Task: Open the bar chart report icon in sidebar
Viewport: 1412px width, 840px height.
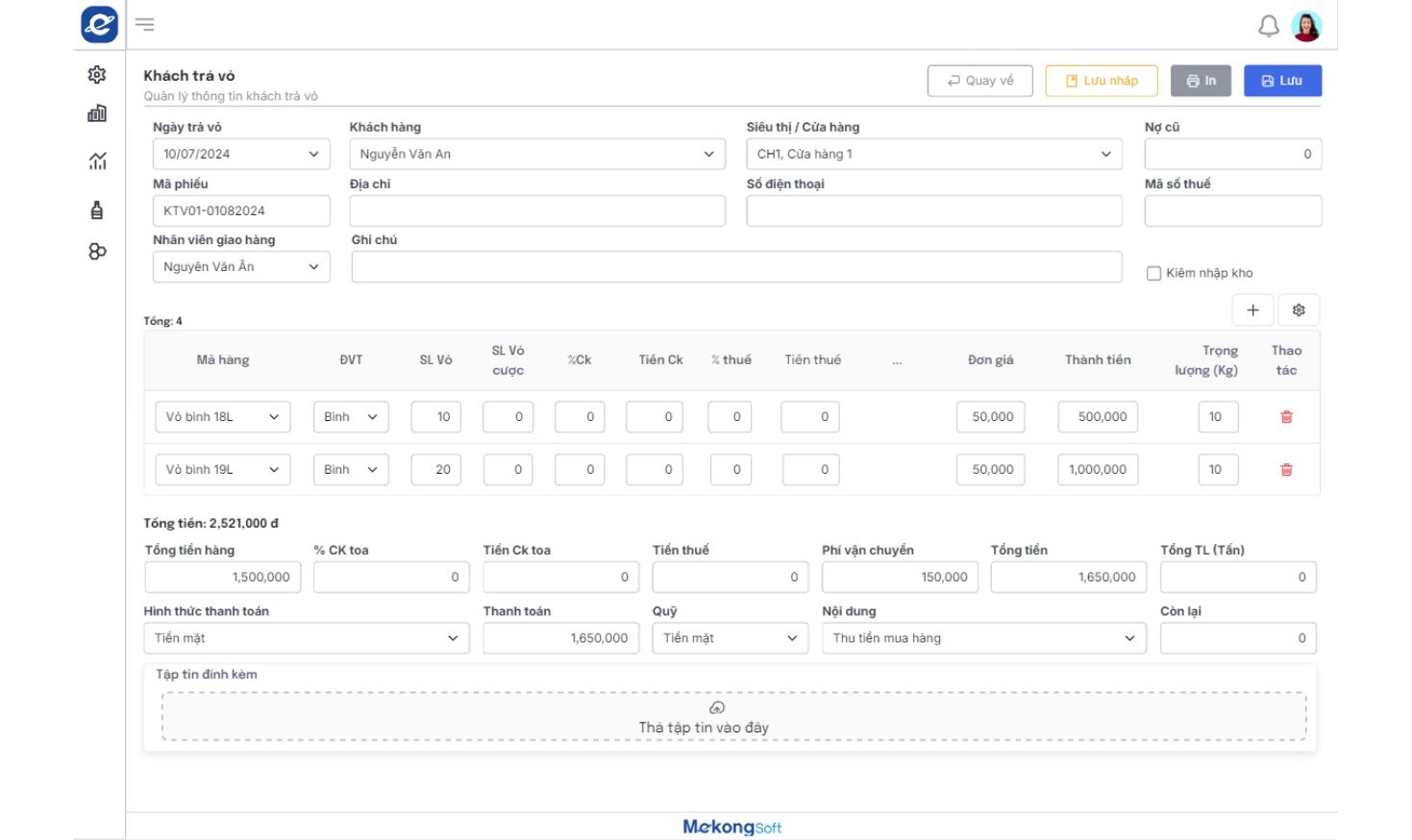Action: pyautogui.click(x=97, y=114)
